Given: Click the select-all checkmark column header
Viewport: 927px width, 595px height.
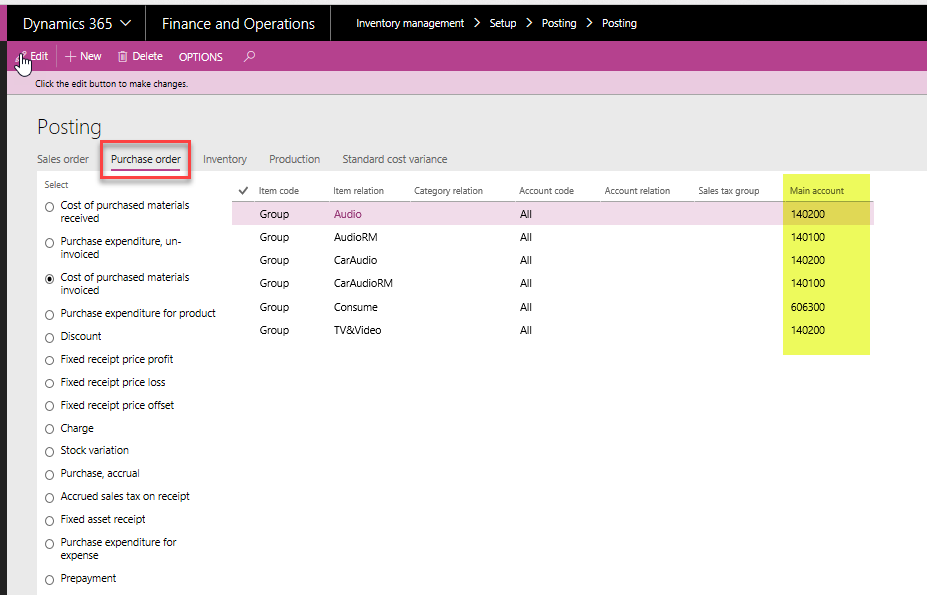Looking at the screenshot, I should pyautogui.click(x=243, y=191).
